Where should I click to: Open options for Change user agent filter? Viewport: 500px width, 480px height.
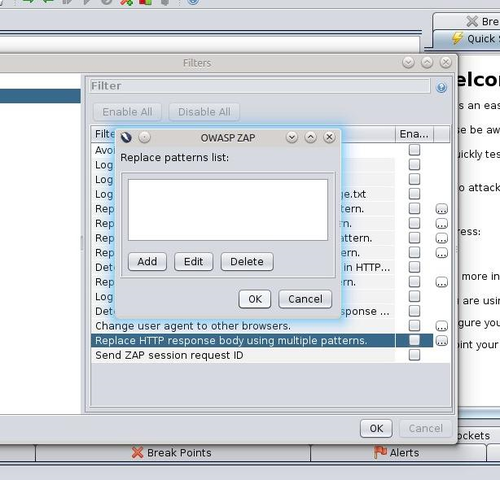[442, 326]
